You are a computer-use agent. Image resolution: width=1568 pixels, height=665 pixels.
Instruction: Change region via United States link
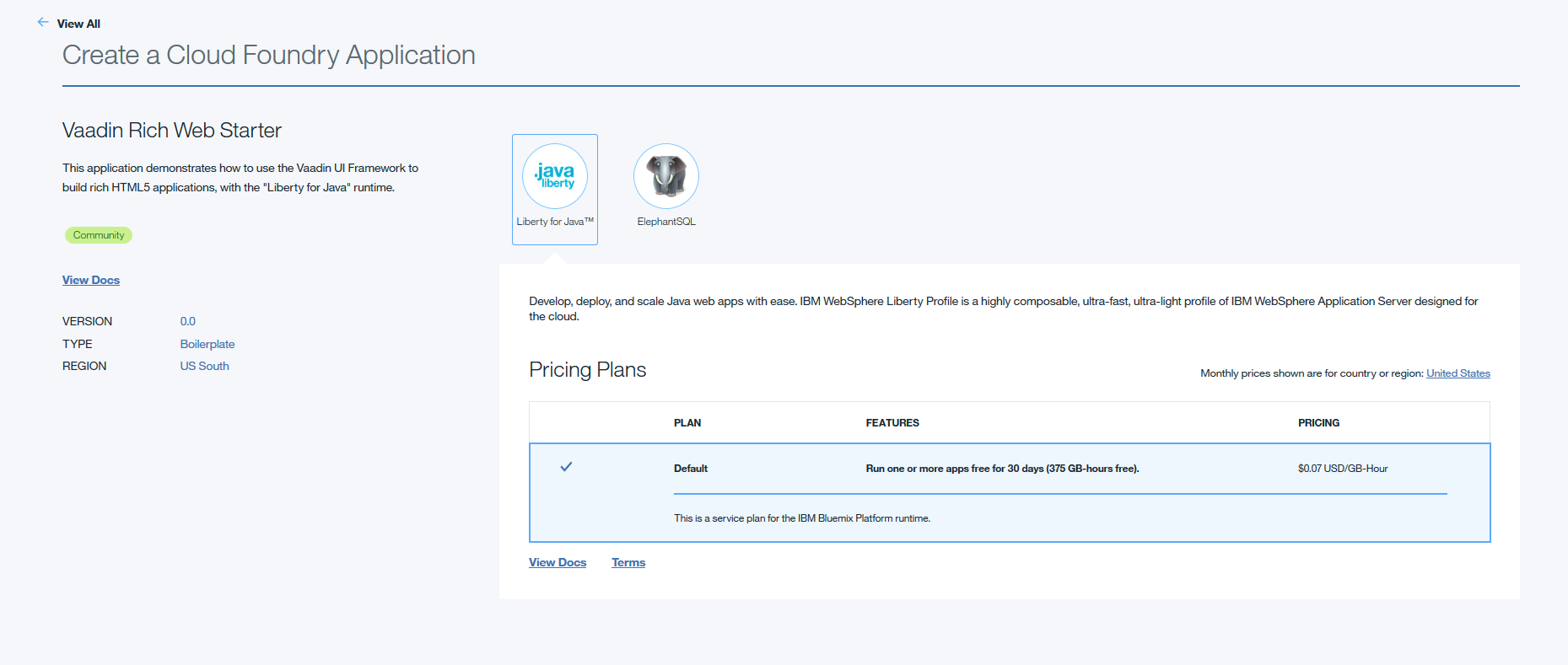coord(1458,373)
